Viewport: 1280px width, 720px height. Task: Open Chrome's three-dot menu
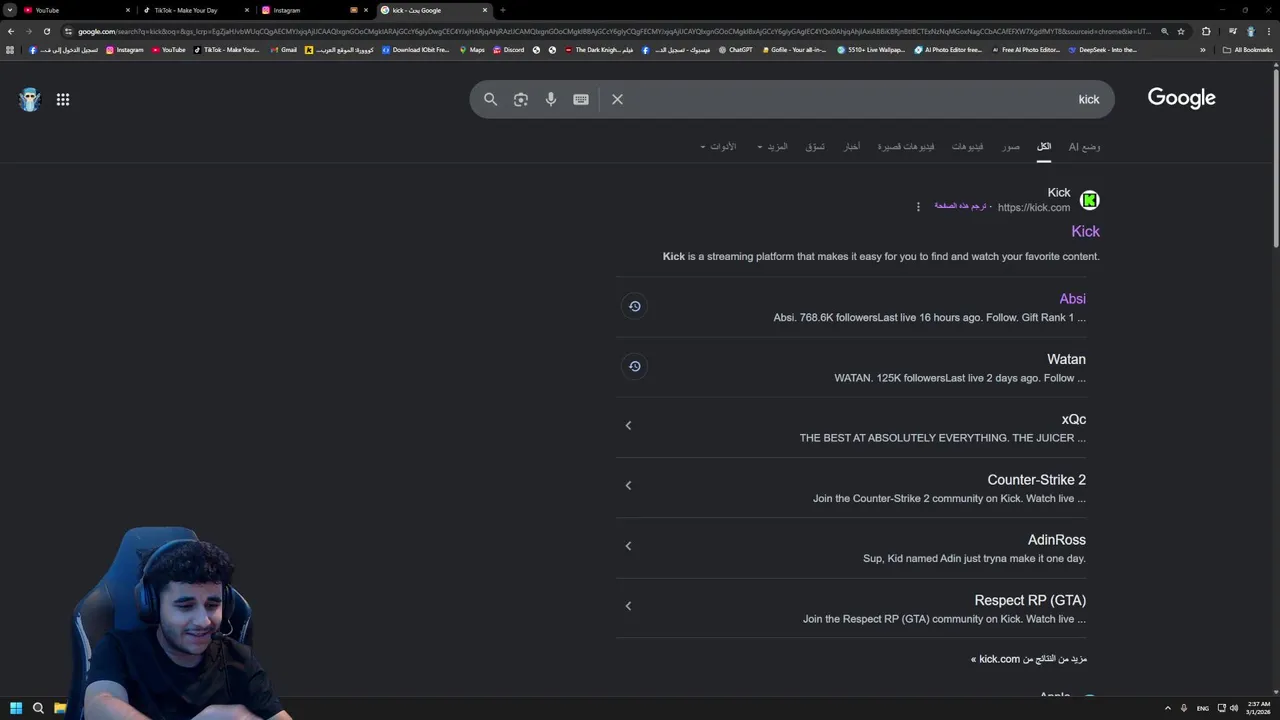[x=1267, y=31]
